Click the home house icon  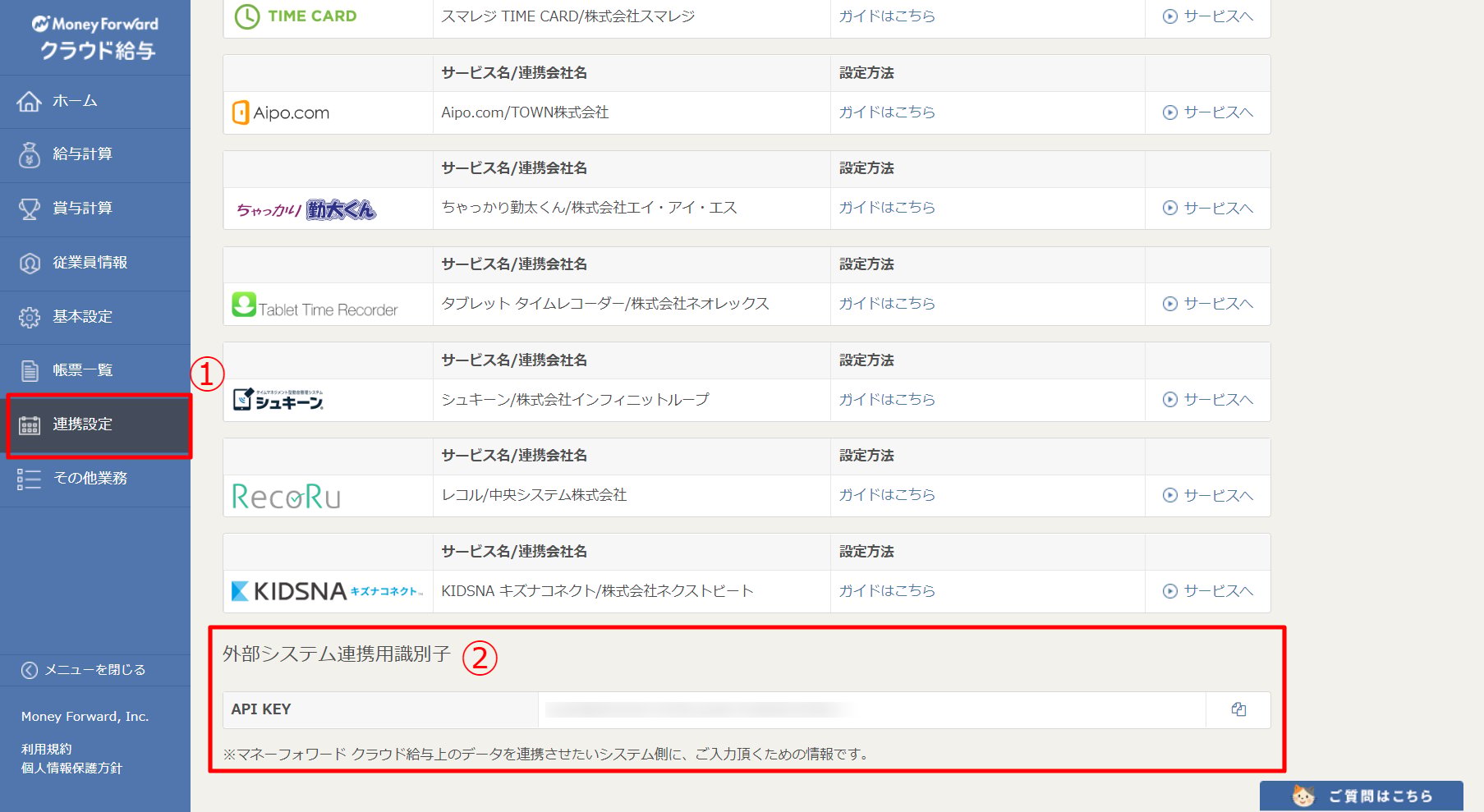(29, 101)
